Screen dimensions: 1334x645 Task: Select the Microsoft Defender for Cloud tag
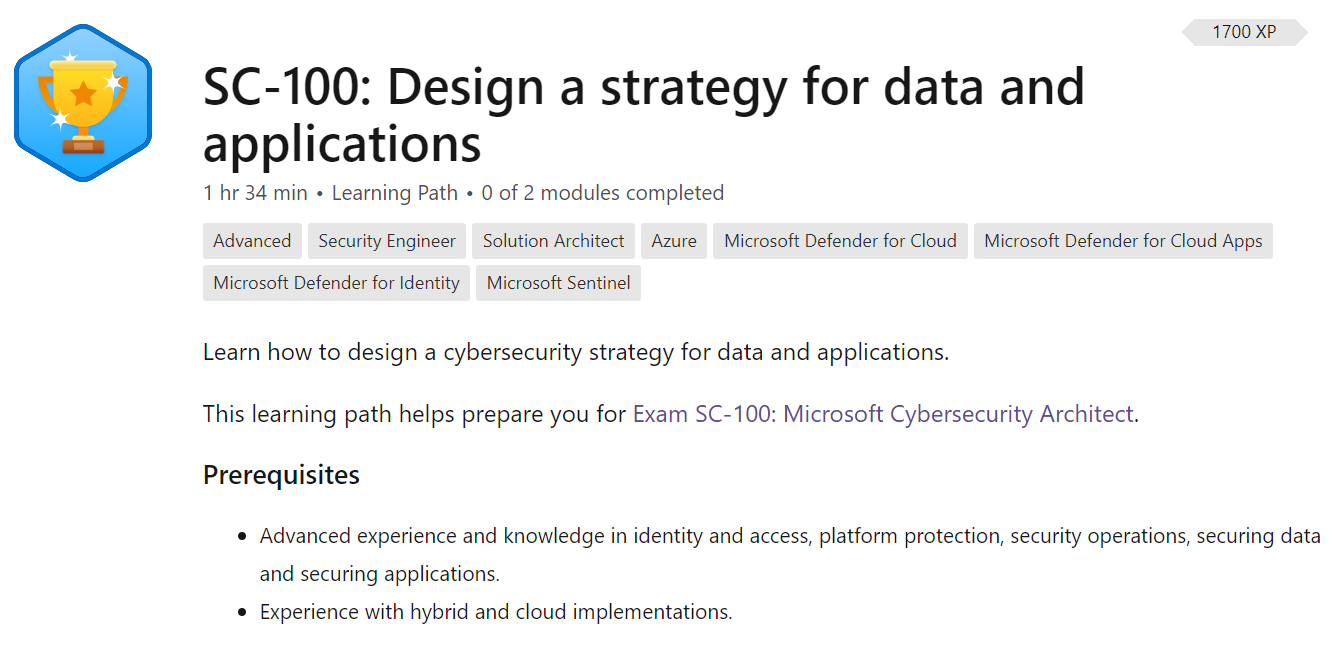[x=840, y=241]
